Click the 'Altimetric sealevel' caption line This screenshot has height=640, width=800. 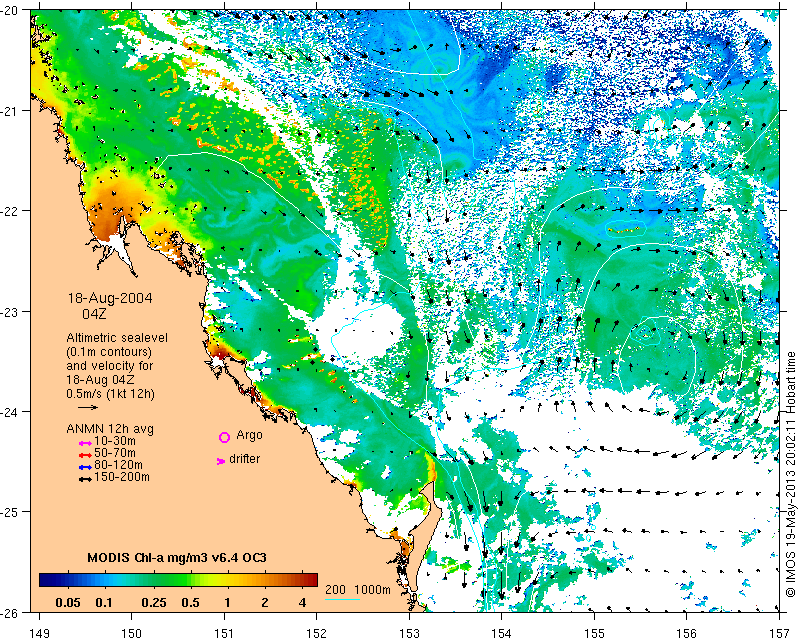tap(117, 338)
